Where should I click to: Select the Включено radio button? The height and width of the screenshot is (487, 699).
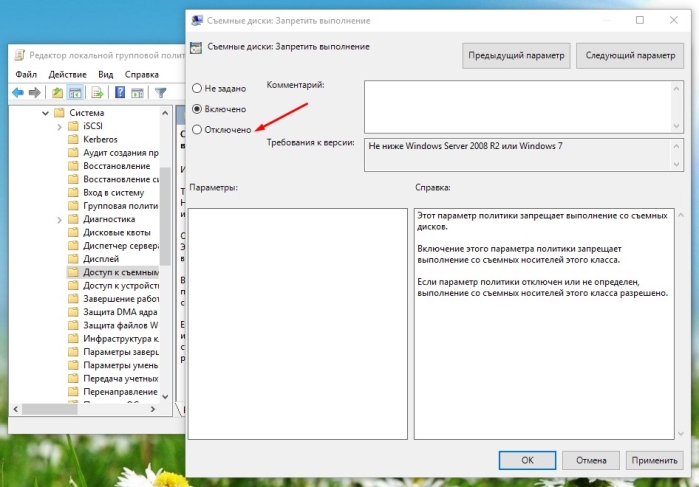click(x=197, y=109)
